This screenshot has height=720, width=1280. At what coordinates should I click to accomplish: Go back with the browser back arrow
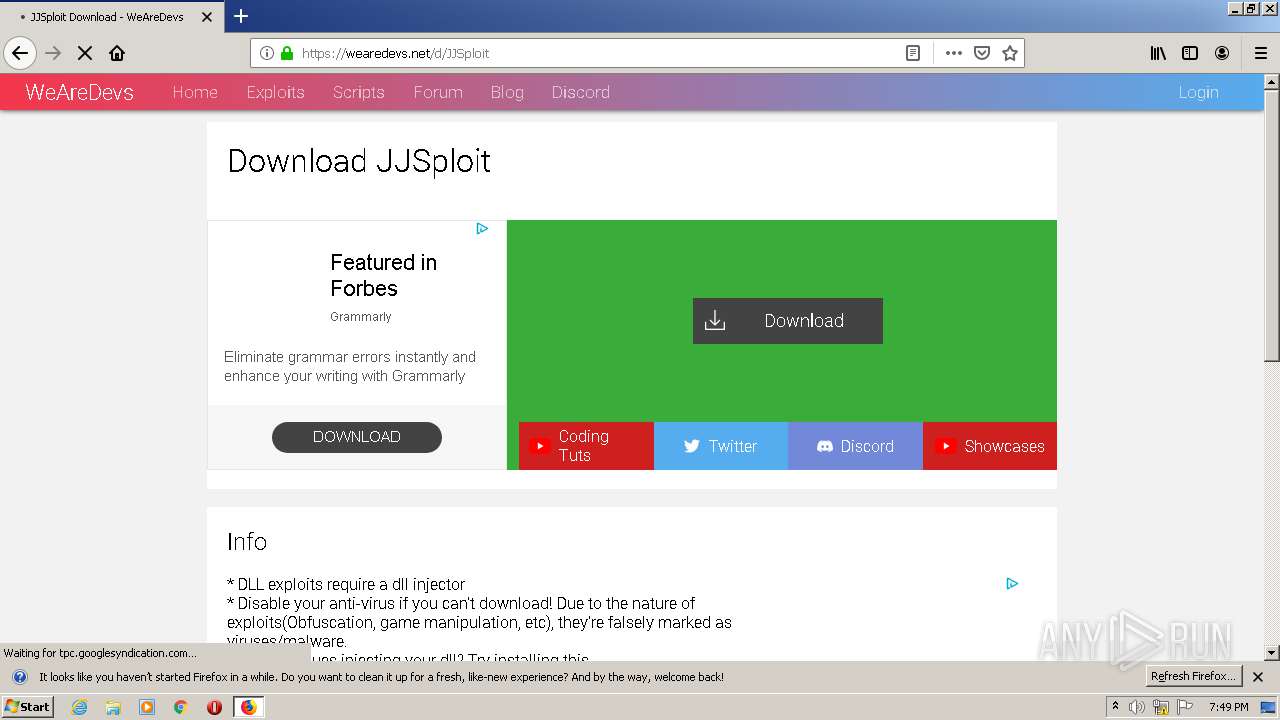(20, 53)
